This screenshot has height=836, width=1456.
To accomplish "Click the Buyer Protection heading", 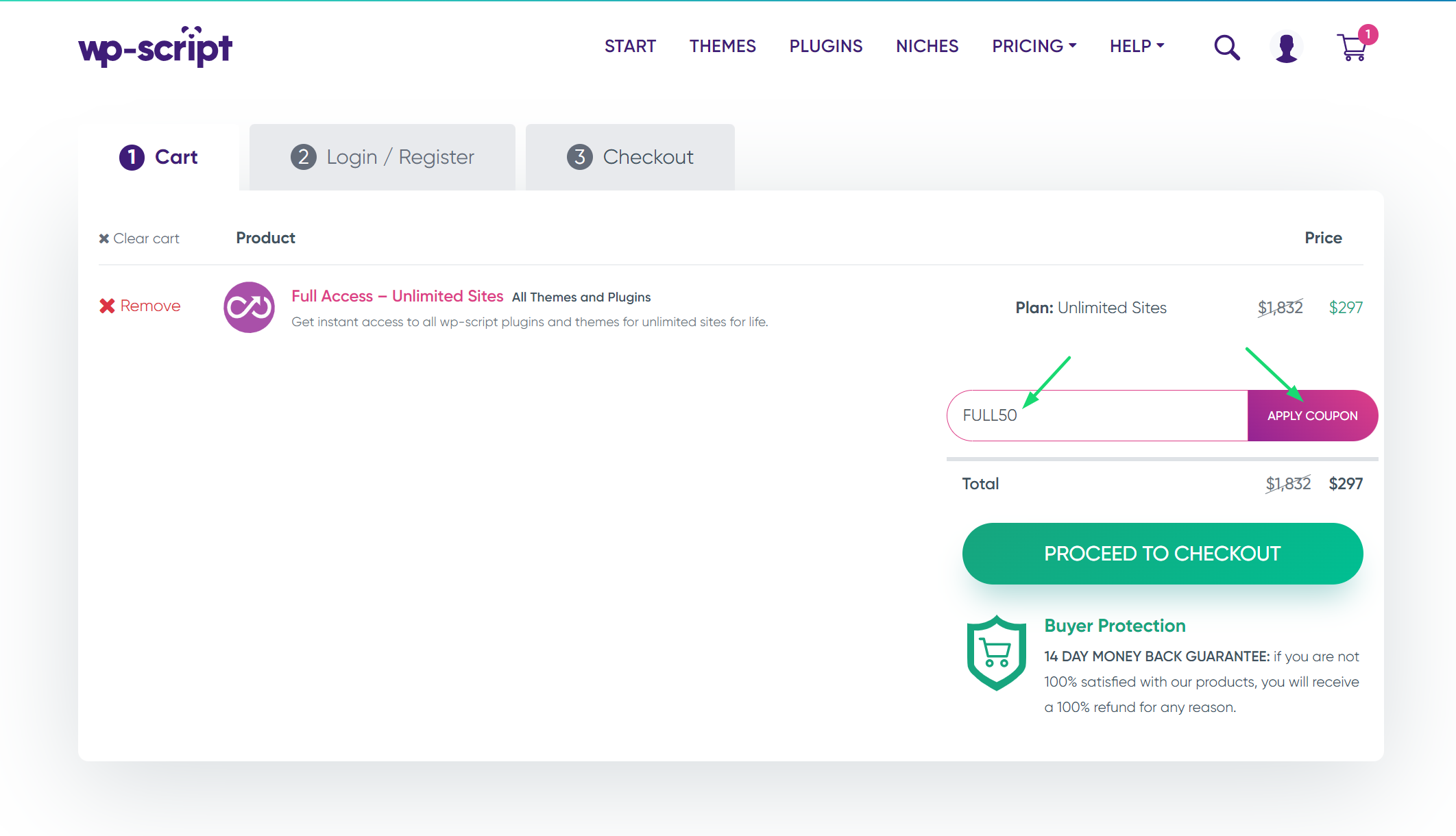I will click(x=1115, y=626).
